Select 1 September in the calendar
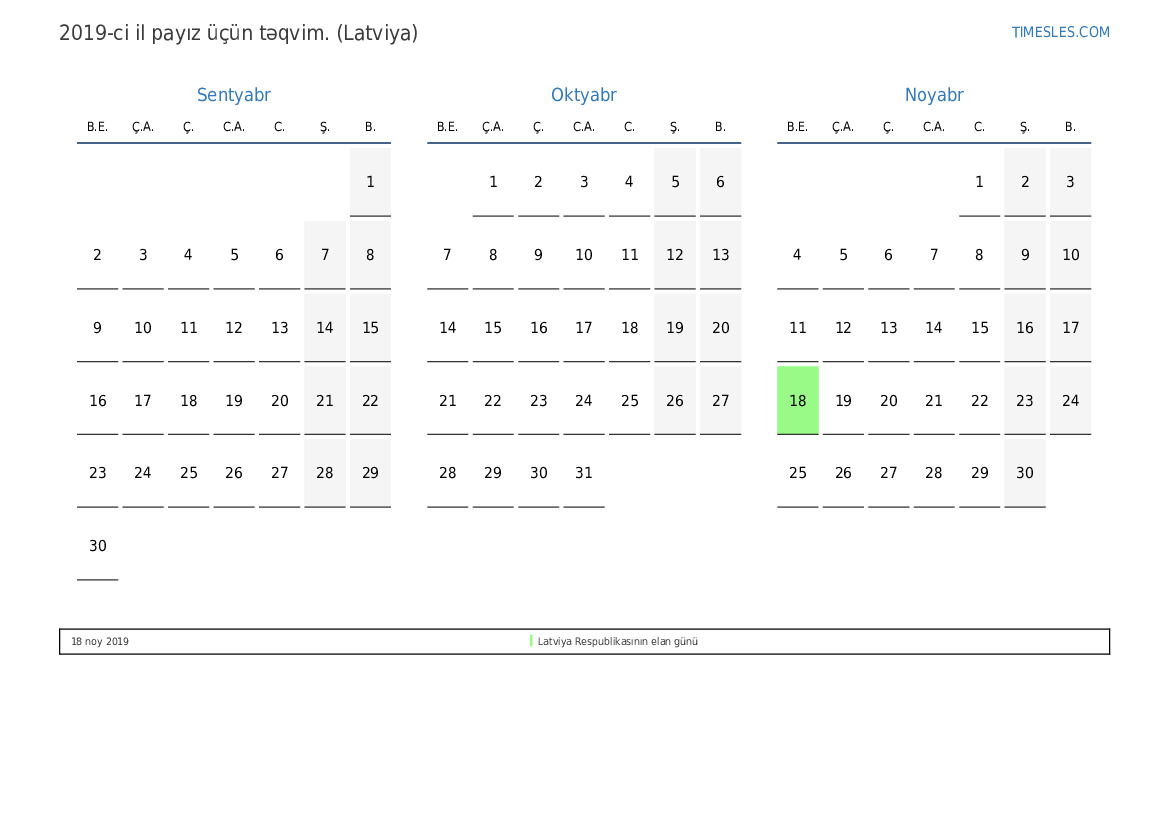This screenshot has height=827, width=1169. click(x=370, y=182)
